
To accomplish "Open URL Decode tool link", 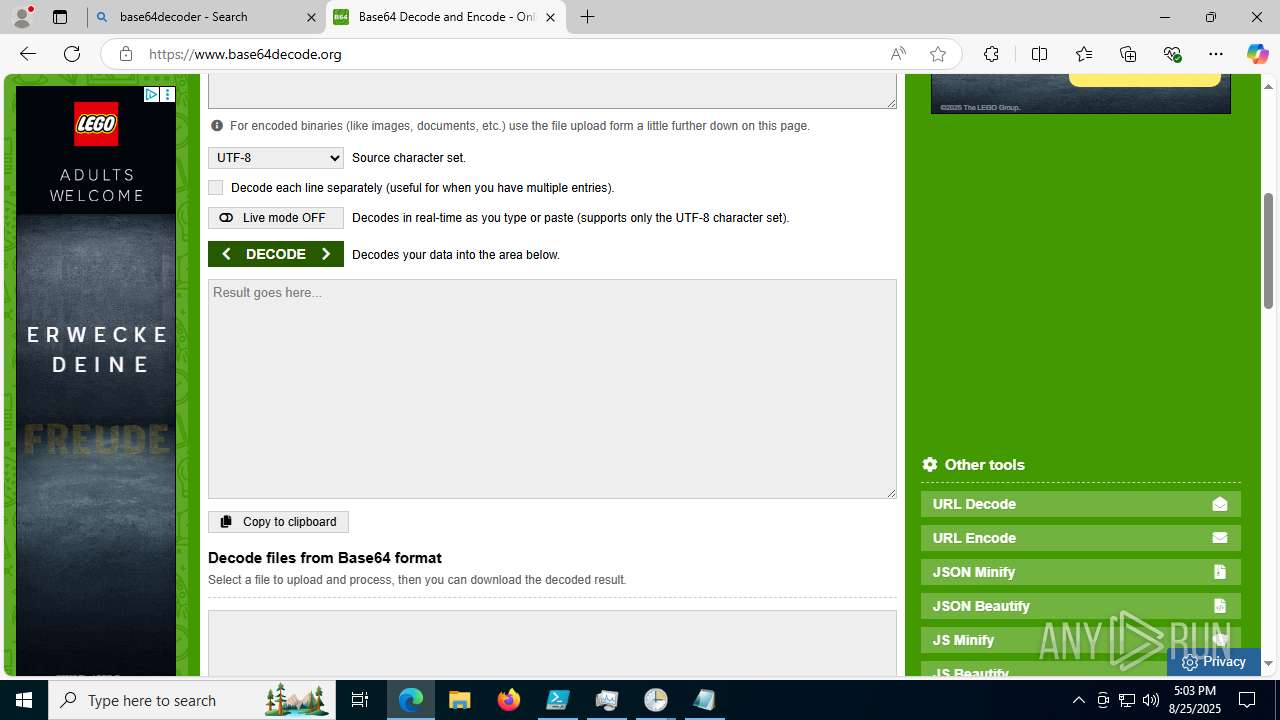I will tap(1081, 504).
